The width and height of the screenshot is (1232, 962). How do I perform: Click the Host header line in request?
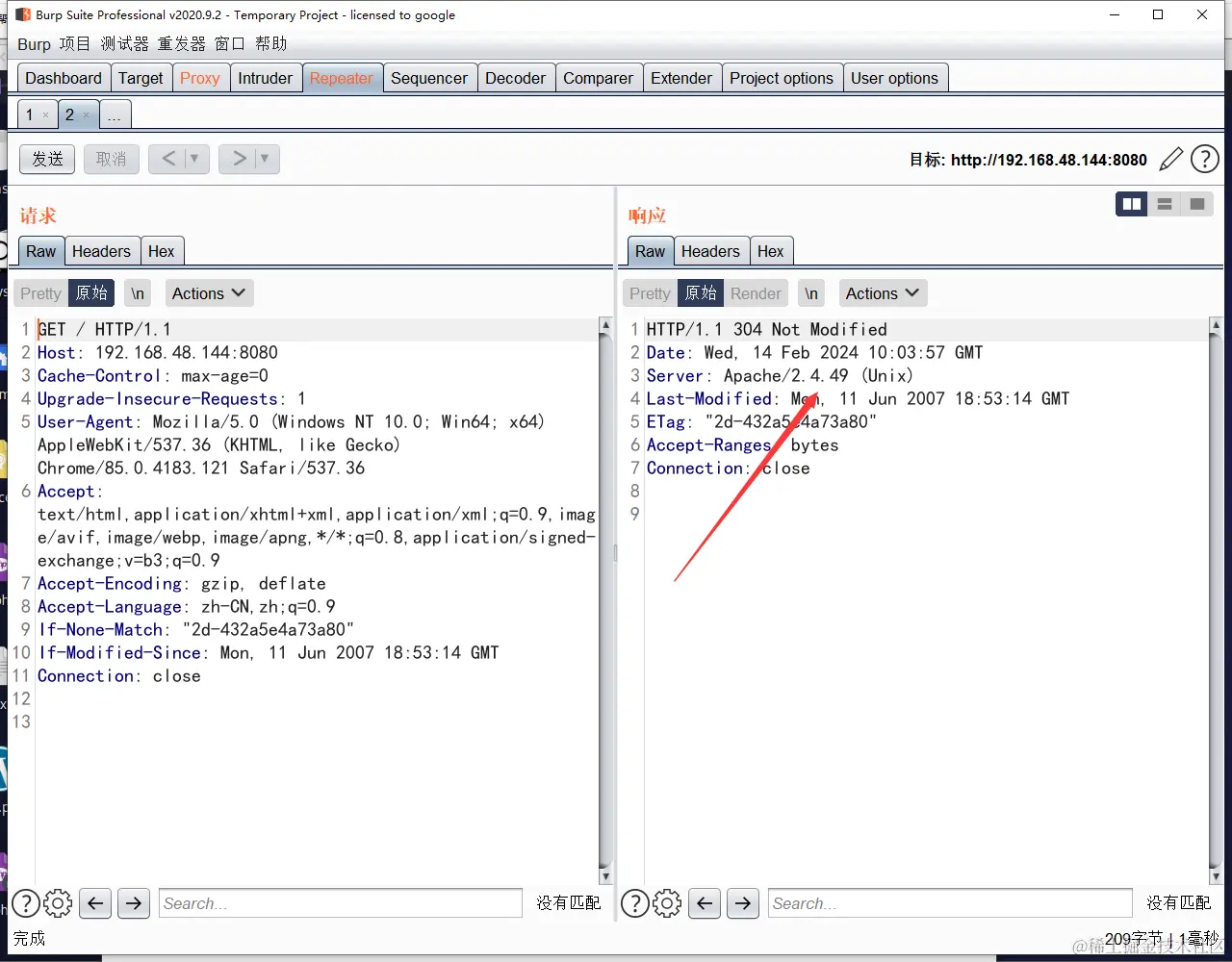pos(158,352)
